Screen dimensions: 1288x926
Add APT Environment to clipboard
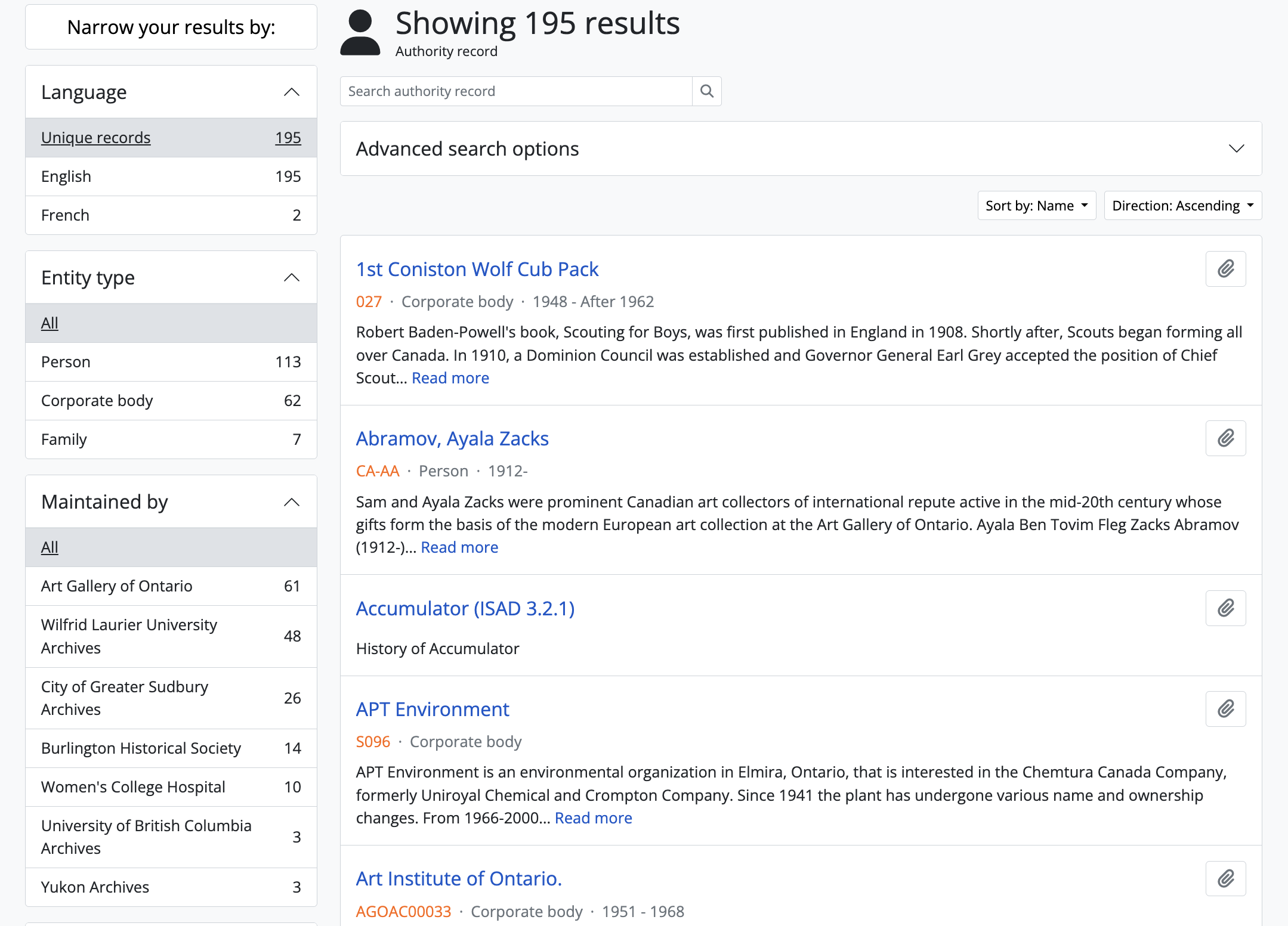[1225, 709]
